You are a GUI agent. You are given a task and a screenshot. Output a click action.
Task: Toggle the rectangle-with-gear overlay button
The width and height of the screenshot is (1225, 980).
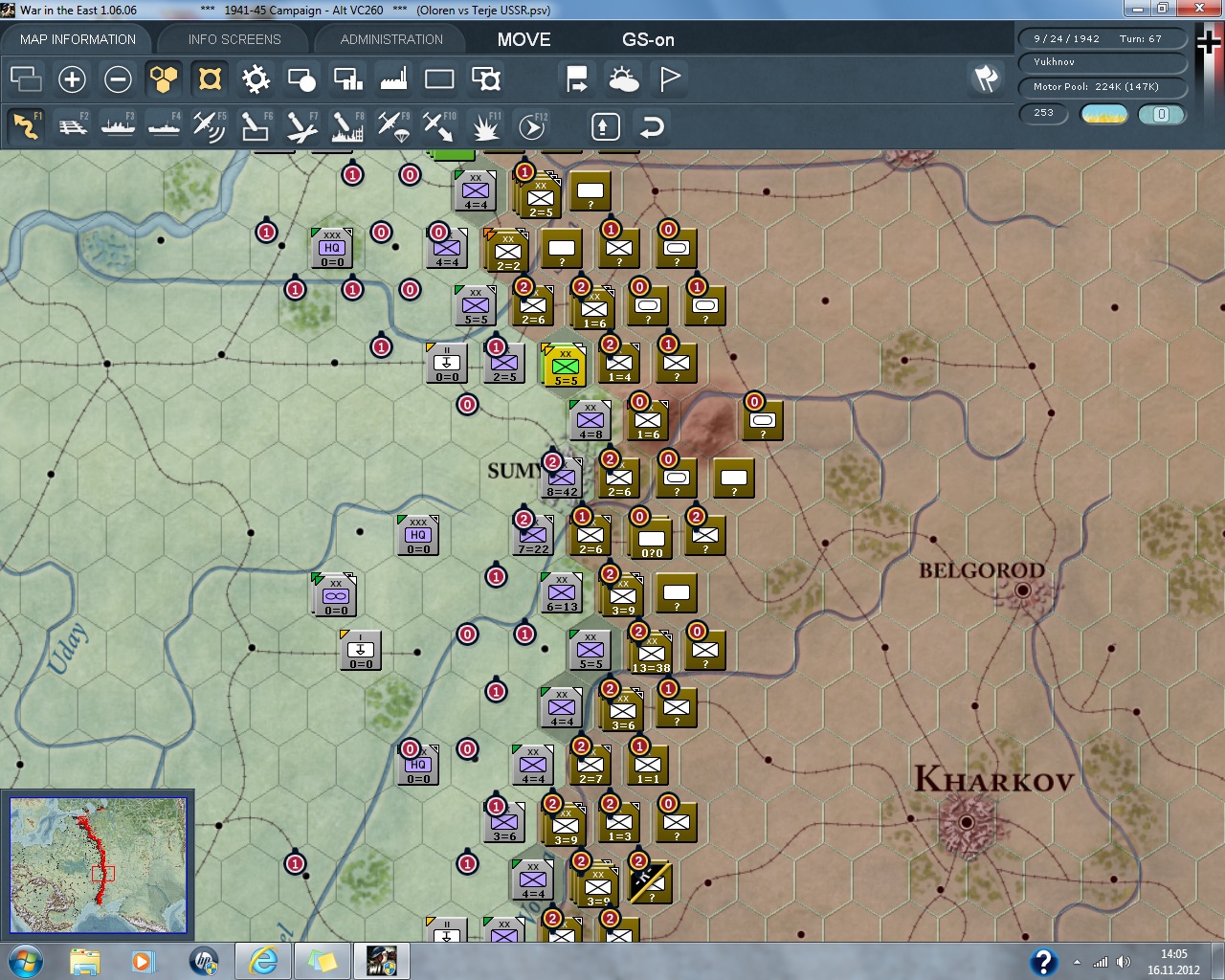tap(486, 78)
